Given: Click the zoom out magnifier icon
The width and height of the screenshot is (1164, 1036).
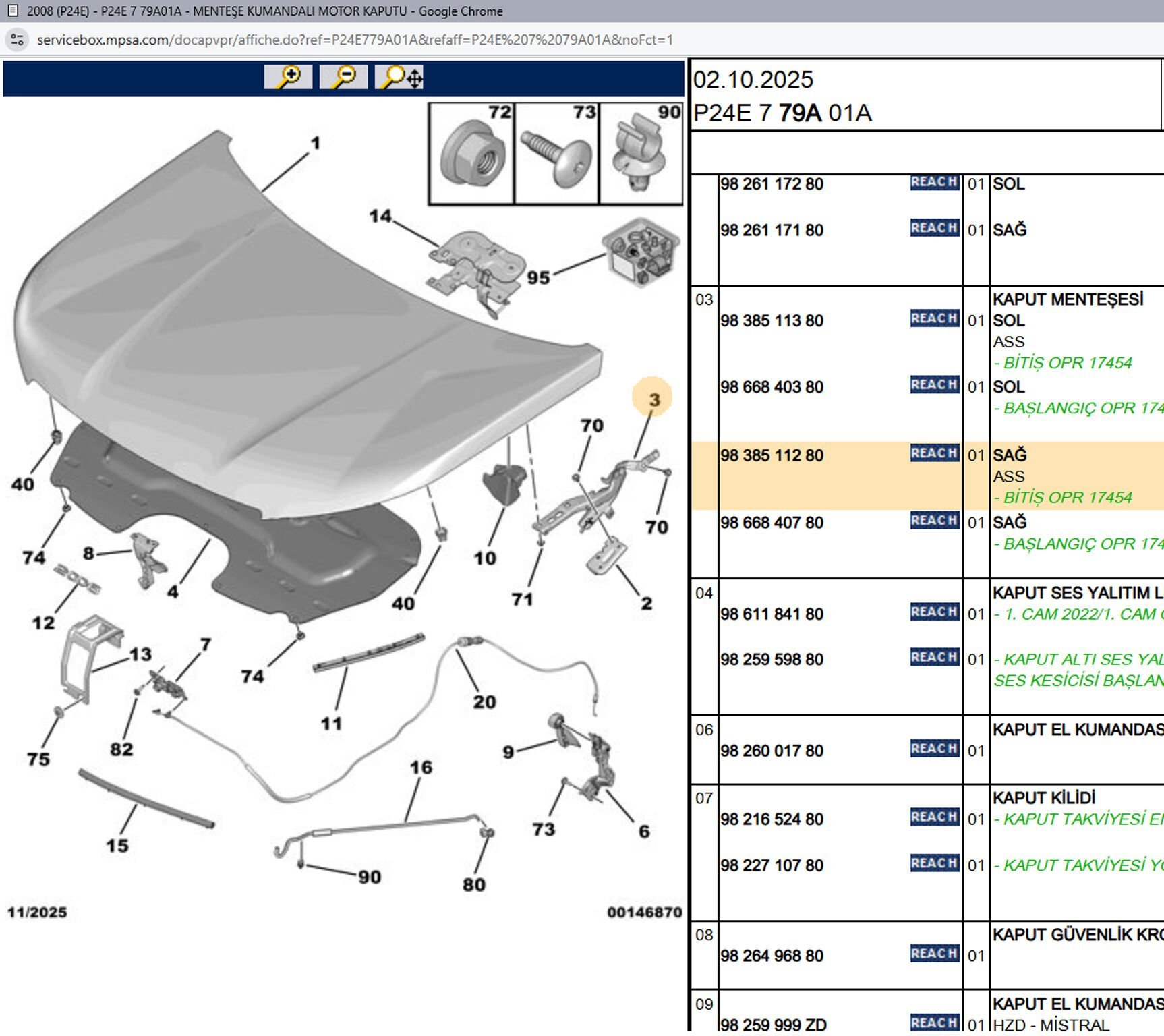Looking at the screenshot, I should [x=343, y=77].
